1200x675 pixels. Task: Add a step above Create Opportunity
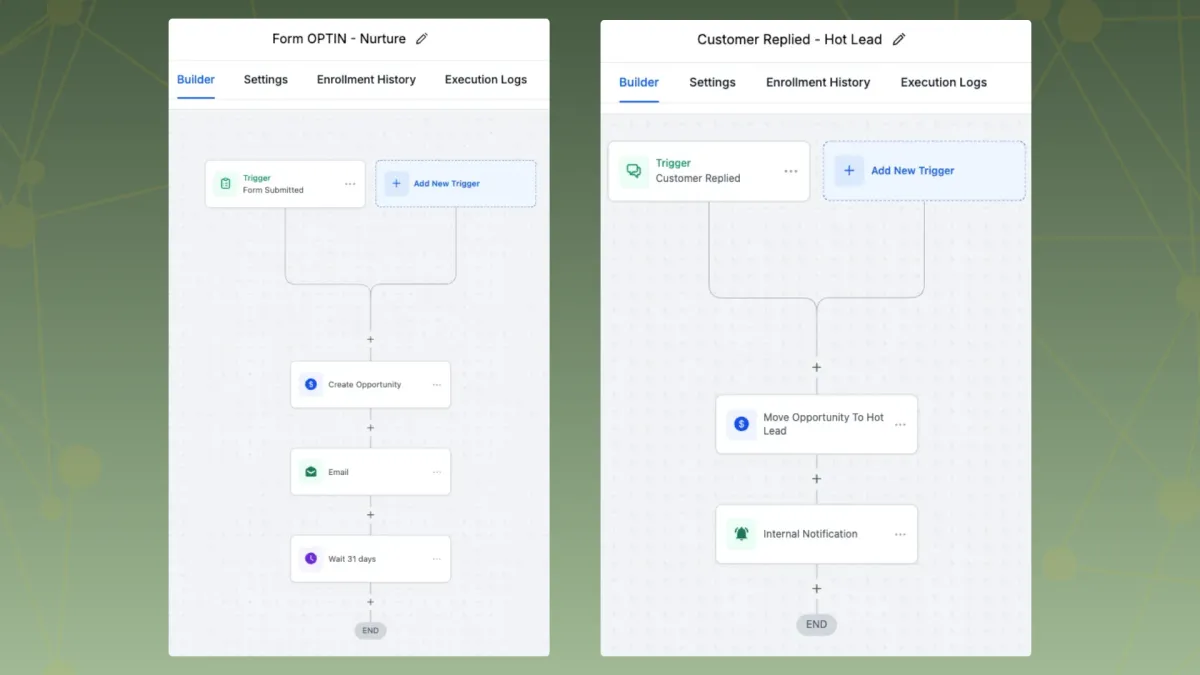370,340
